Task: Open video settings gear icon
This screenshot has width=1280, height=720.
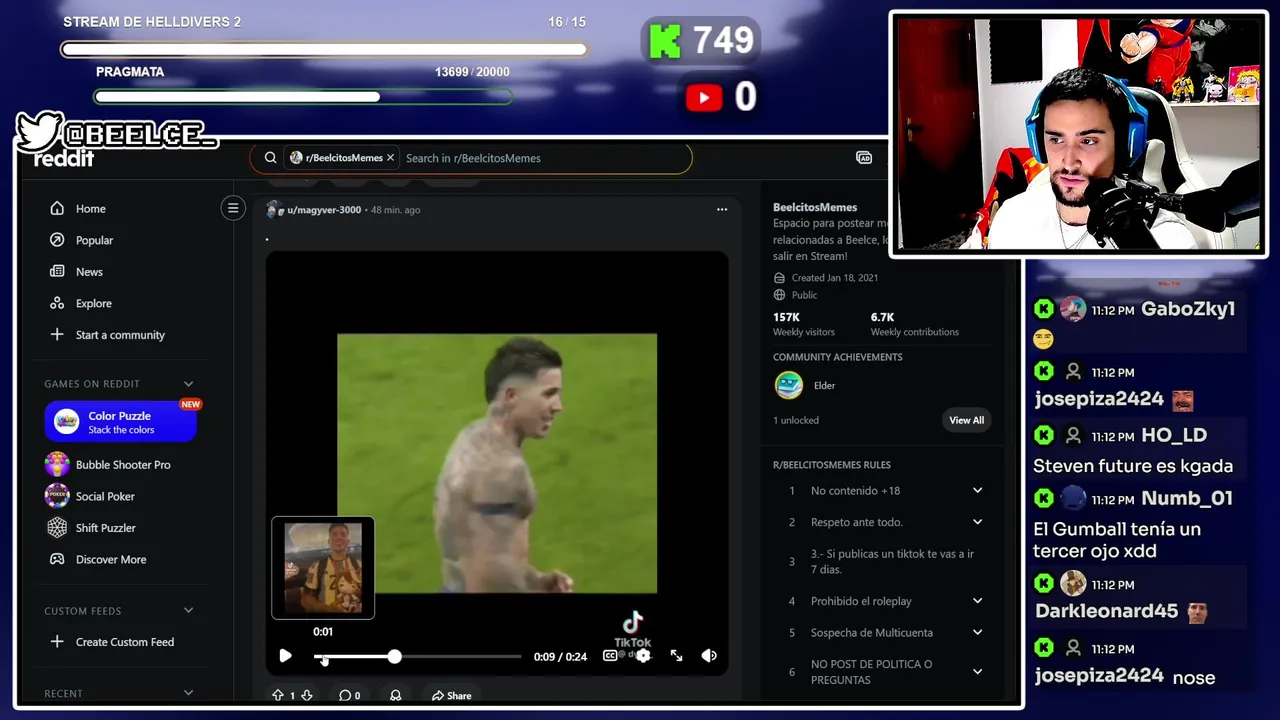Action: (643, 656)
